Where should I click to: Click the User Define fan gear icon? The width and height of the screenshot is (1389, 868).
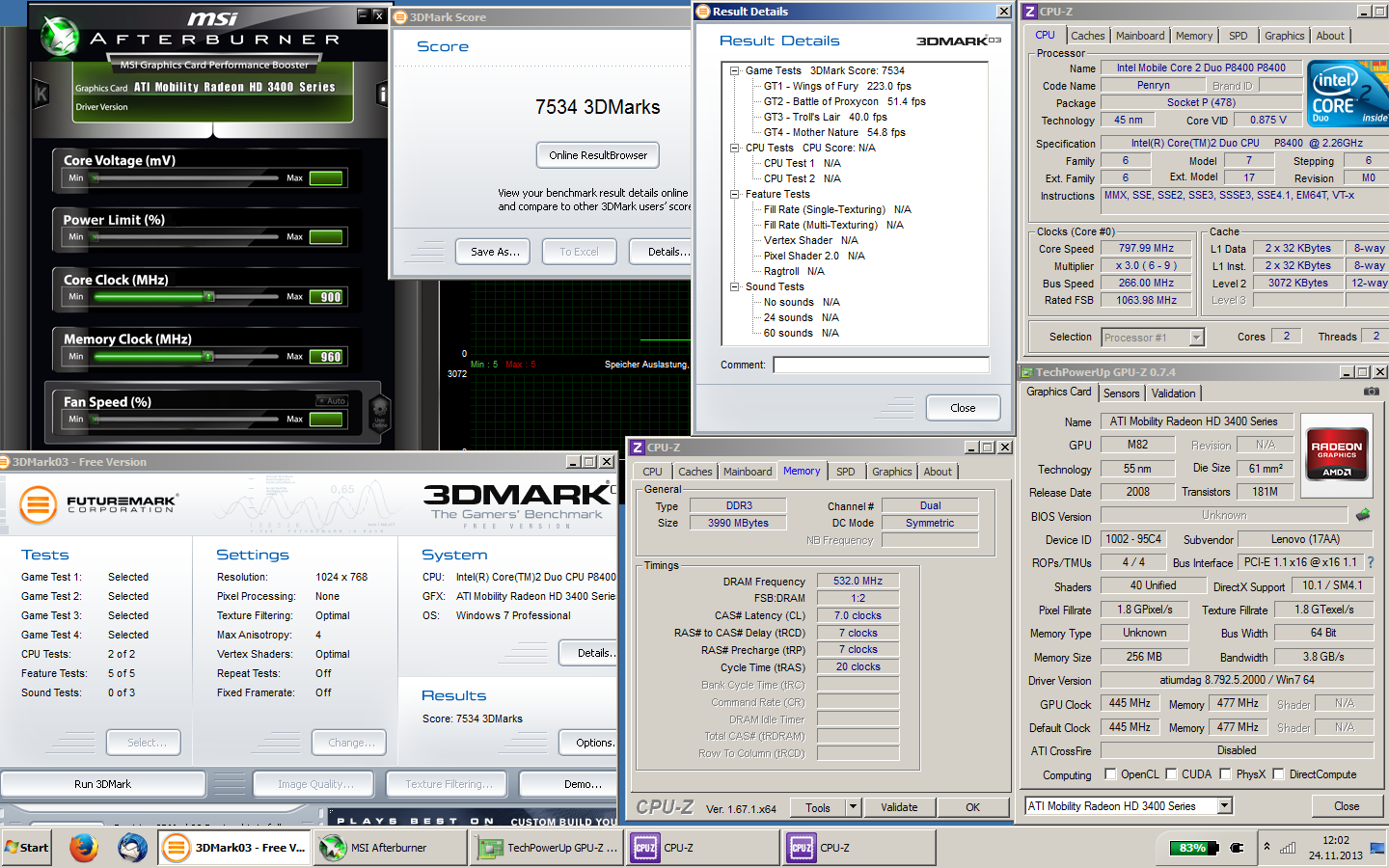379,412
